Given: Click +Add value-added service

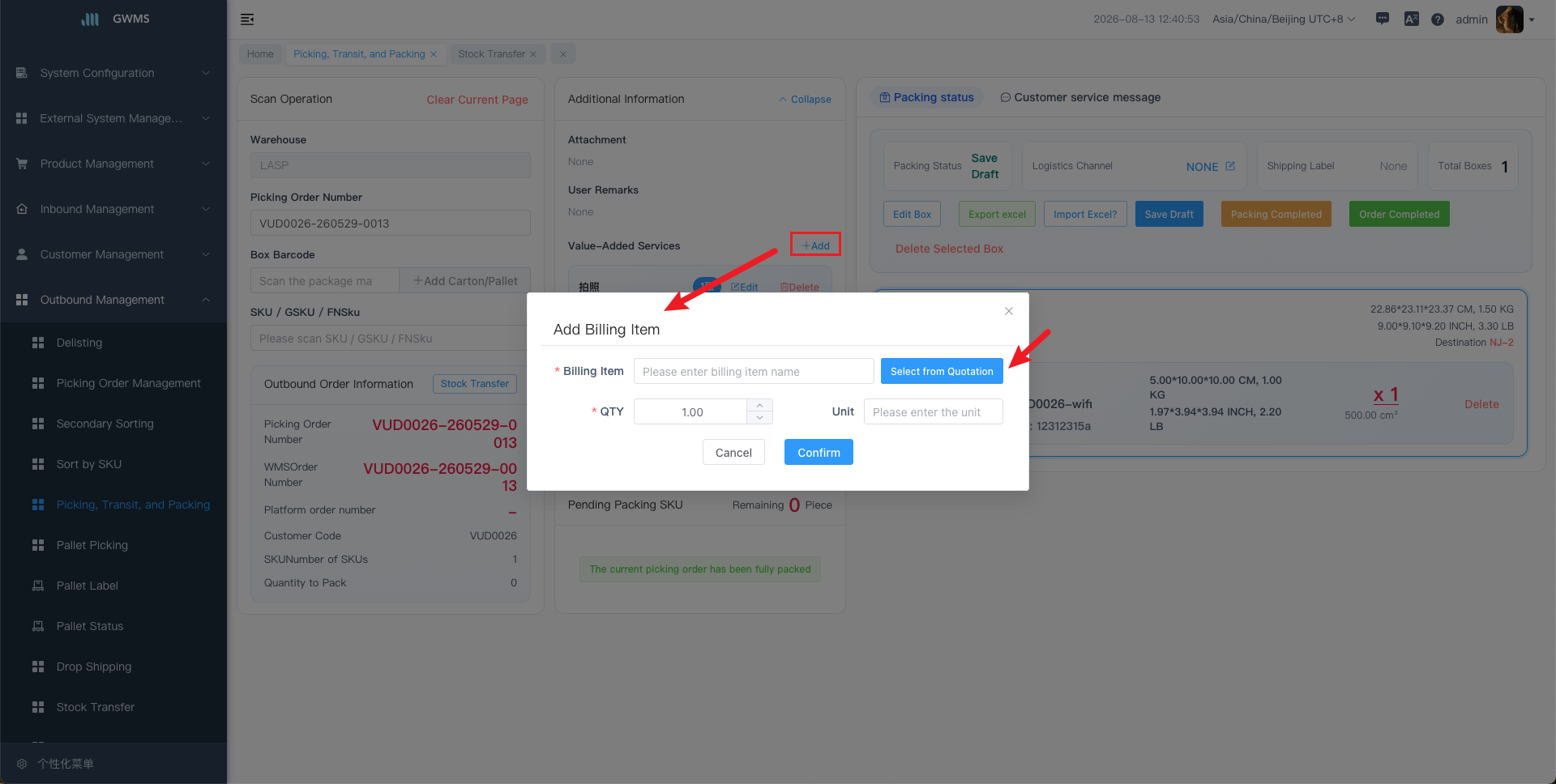Looking at the screenshot, I should (x=815, y=245).
